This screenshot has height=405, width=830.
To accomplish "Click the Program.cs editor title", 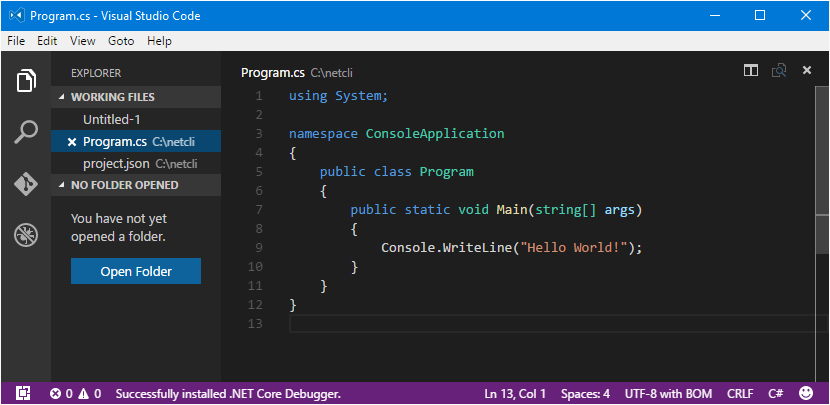I will click(x=273, y=73).
